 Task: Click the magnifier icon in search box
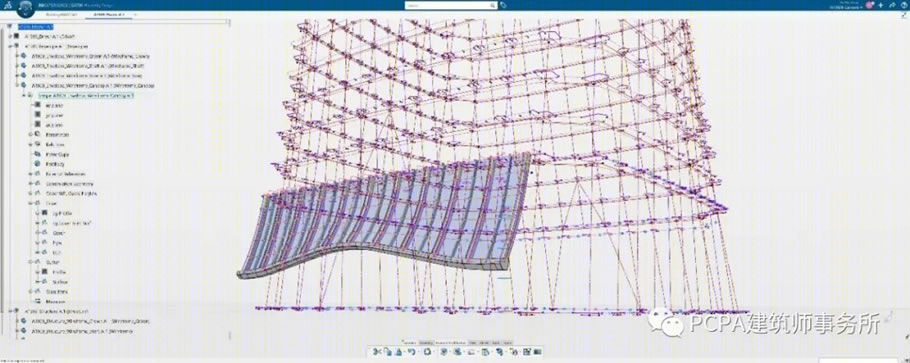(494, 5)
